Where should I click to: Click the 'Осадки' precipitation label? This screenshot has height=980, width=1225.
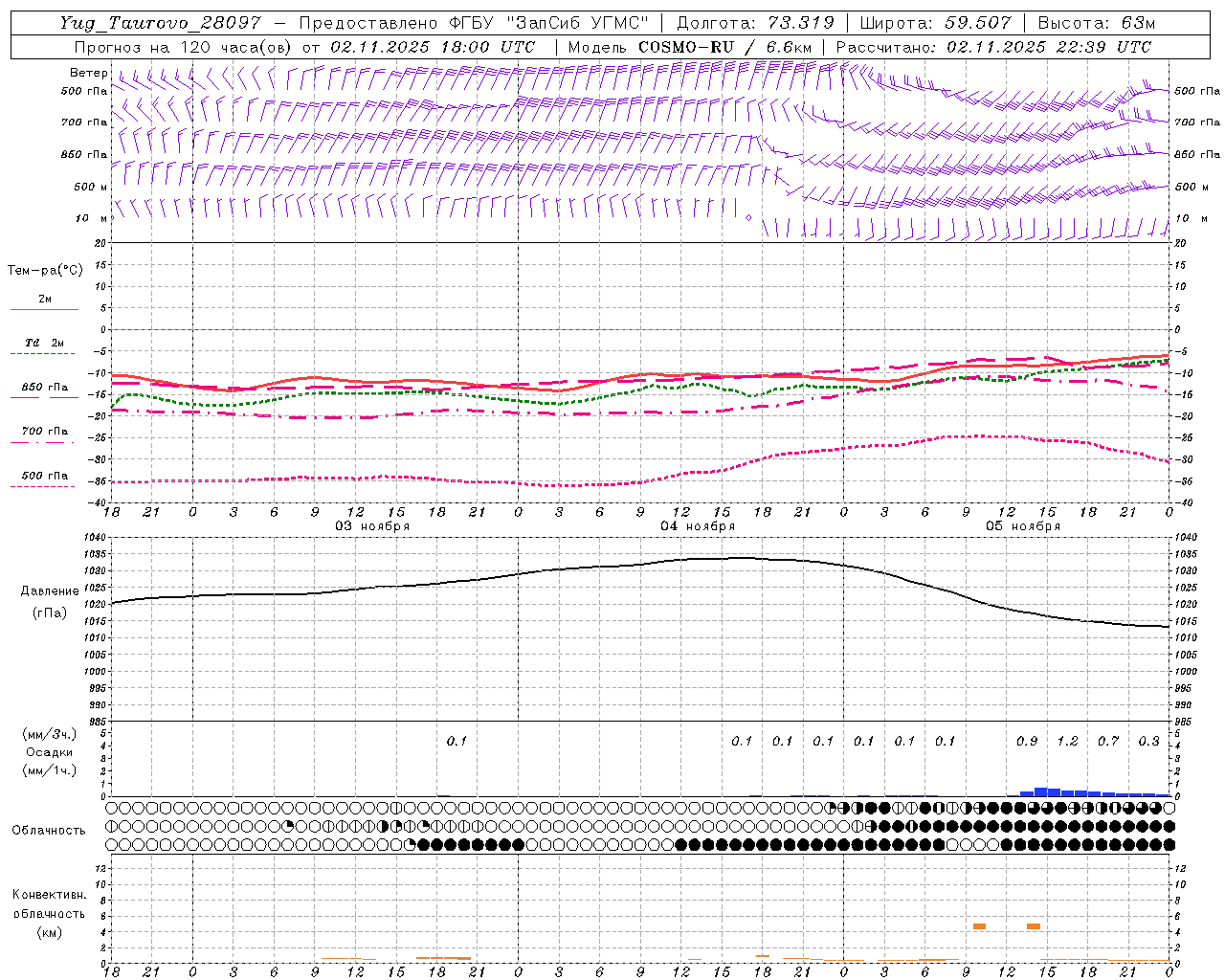(50, 752)
